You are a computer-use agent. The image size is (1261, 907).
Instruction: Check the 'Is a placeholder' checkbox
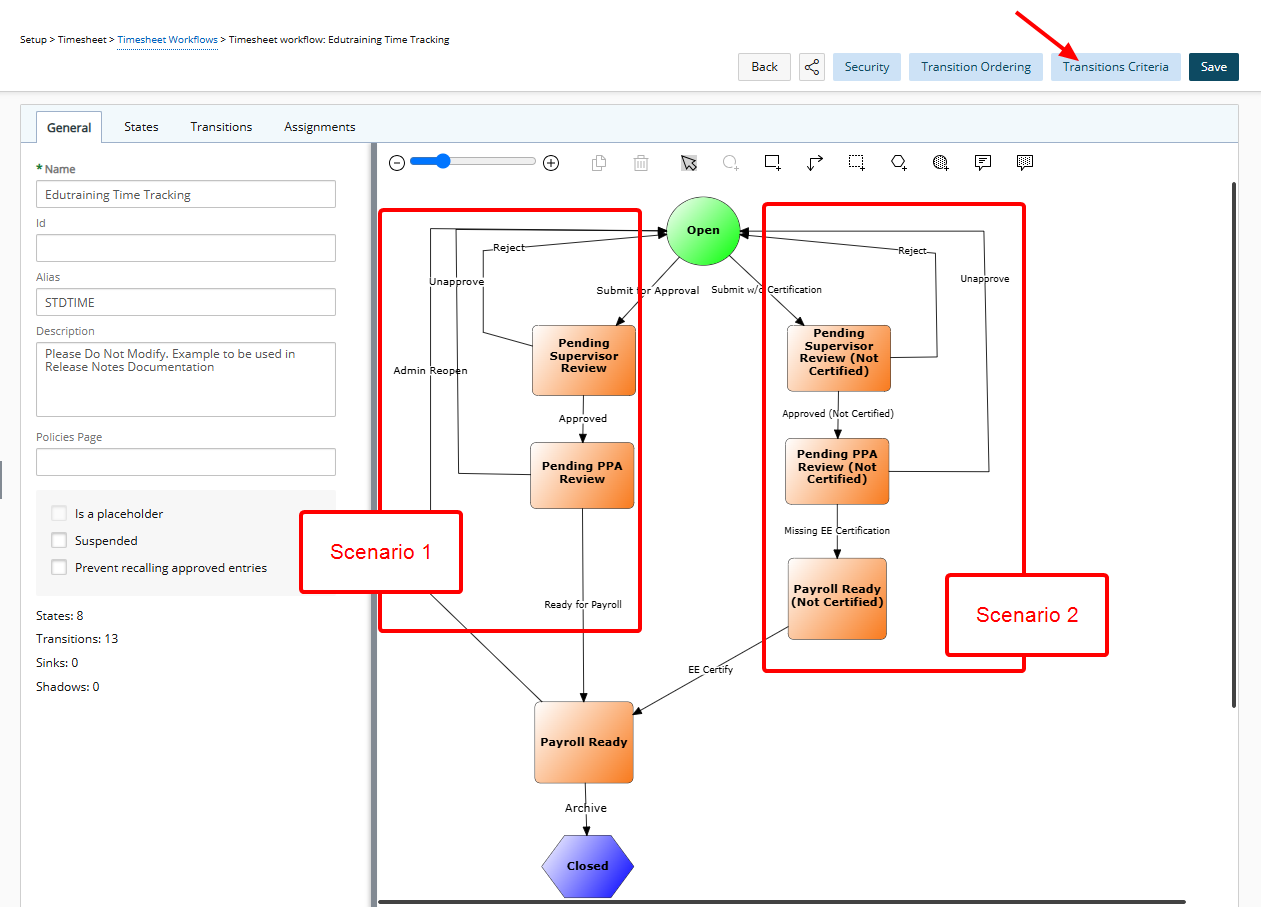(x=59, y=513)
